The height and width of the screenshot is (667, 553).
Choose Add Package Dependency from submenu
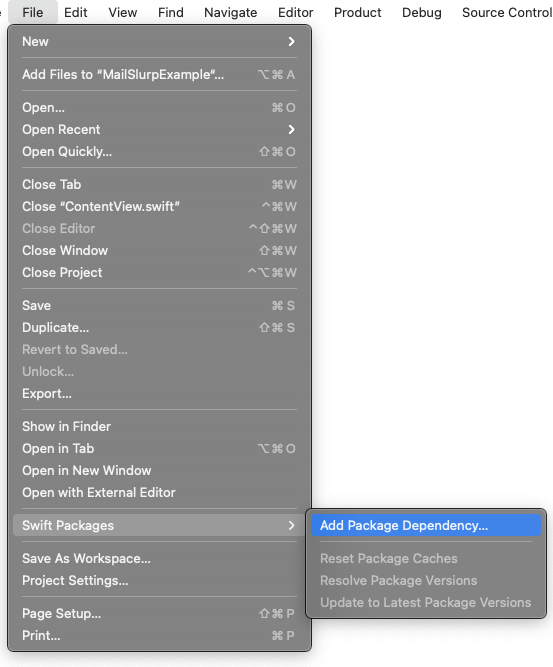coord(426,525)
